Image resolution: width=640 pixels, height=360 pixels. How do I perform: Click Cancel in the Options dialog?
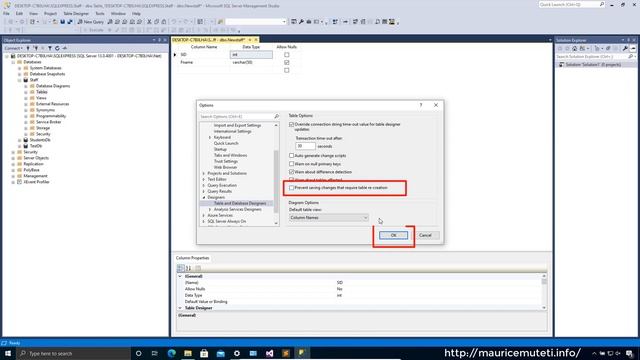[425, 235]
